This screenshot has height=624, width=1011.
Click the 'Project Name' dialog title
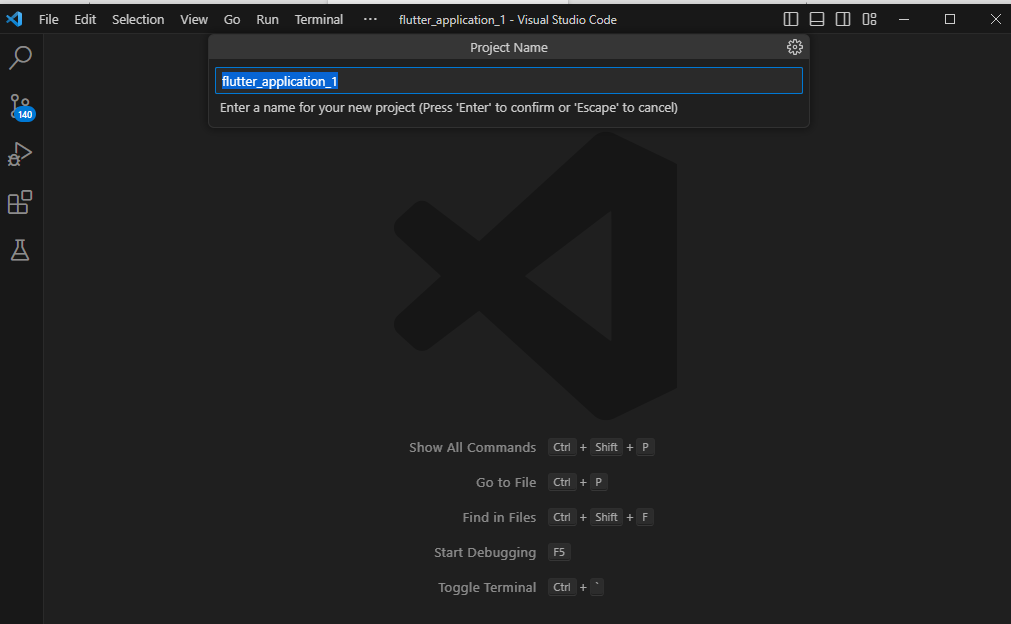click(x=509, y=48)
